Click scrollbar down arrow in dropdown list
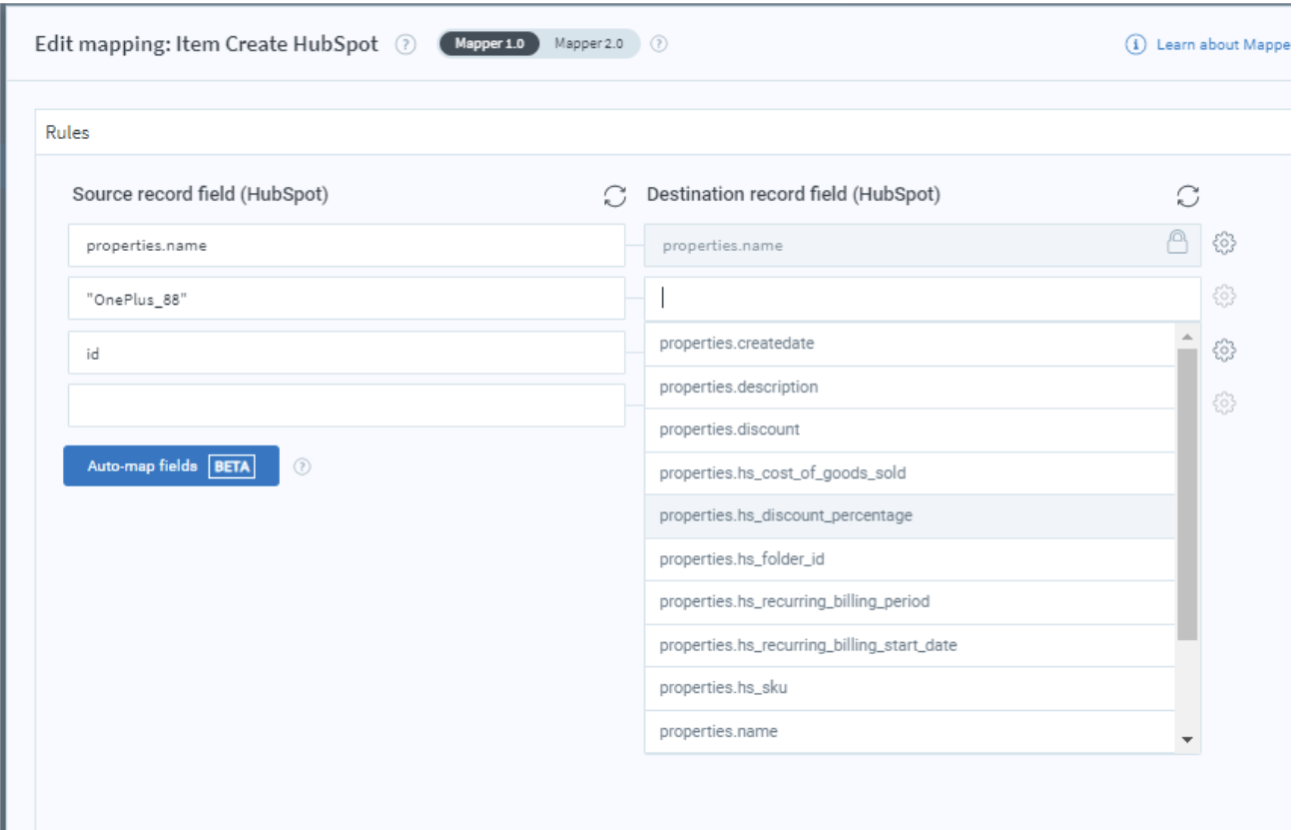Viewport: 1298px width, 830px height. point(1187,740)
